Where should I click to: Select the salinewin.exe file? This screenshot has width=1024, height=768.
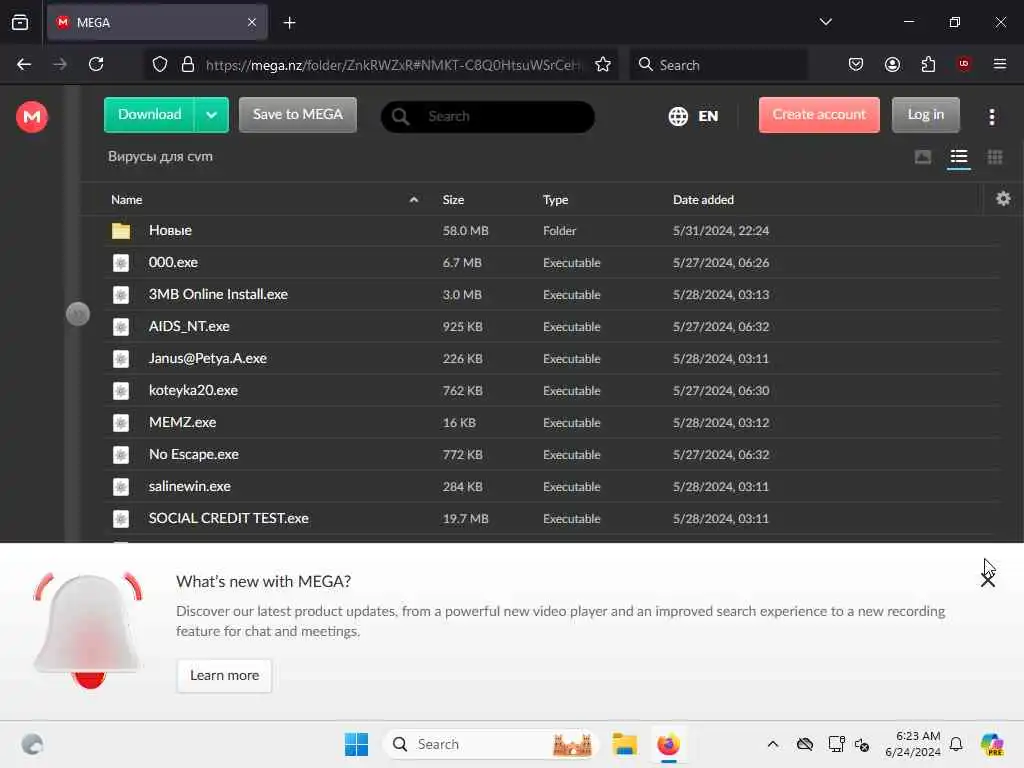(x=552, y=487)
